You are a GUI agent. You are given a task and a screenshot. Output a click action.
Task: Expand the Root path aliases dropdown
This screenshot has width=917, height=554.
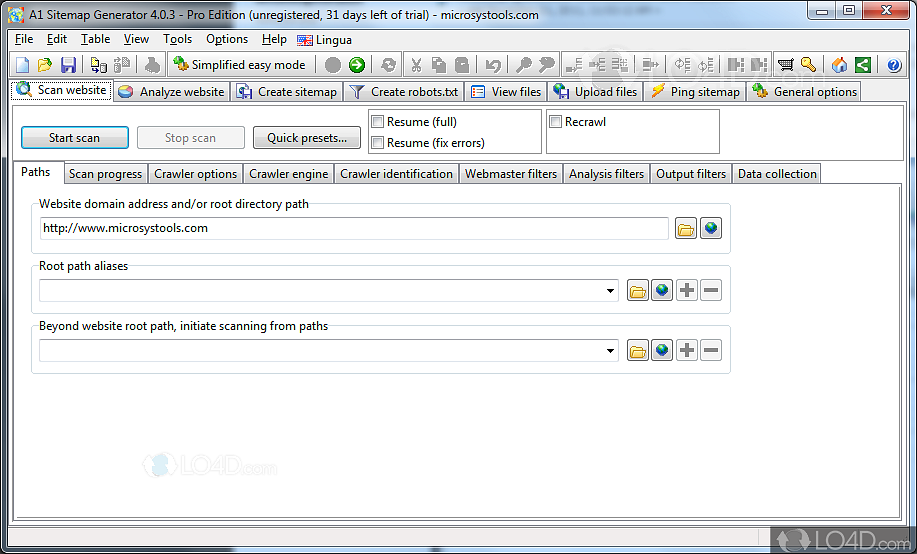(x=610, y=291)
